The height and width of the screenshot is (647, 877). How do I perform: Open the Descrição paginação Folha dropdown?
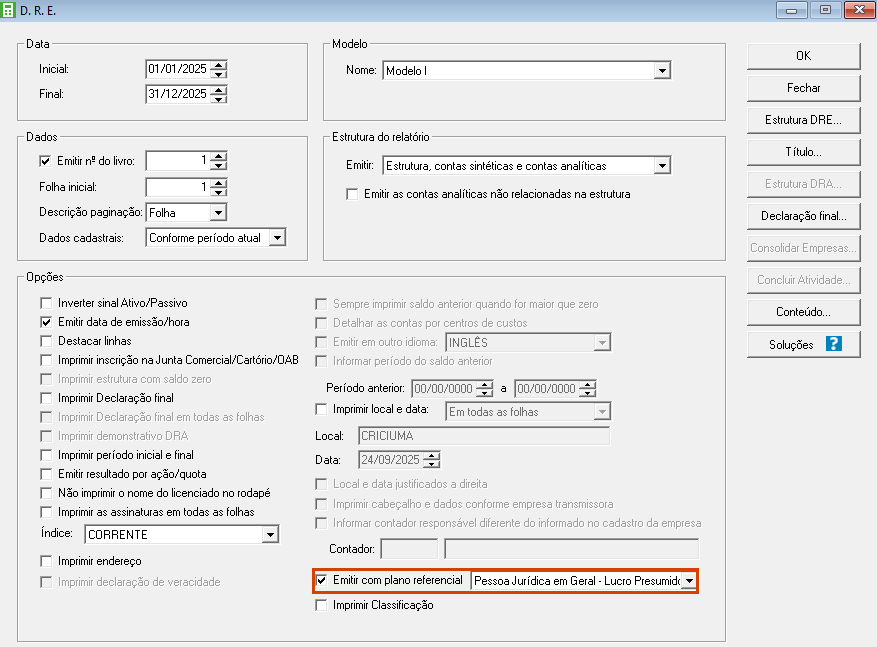tap(217, 212)
